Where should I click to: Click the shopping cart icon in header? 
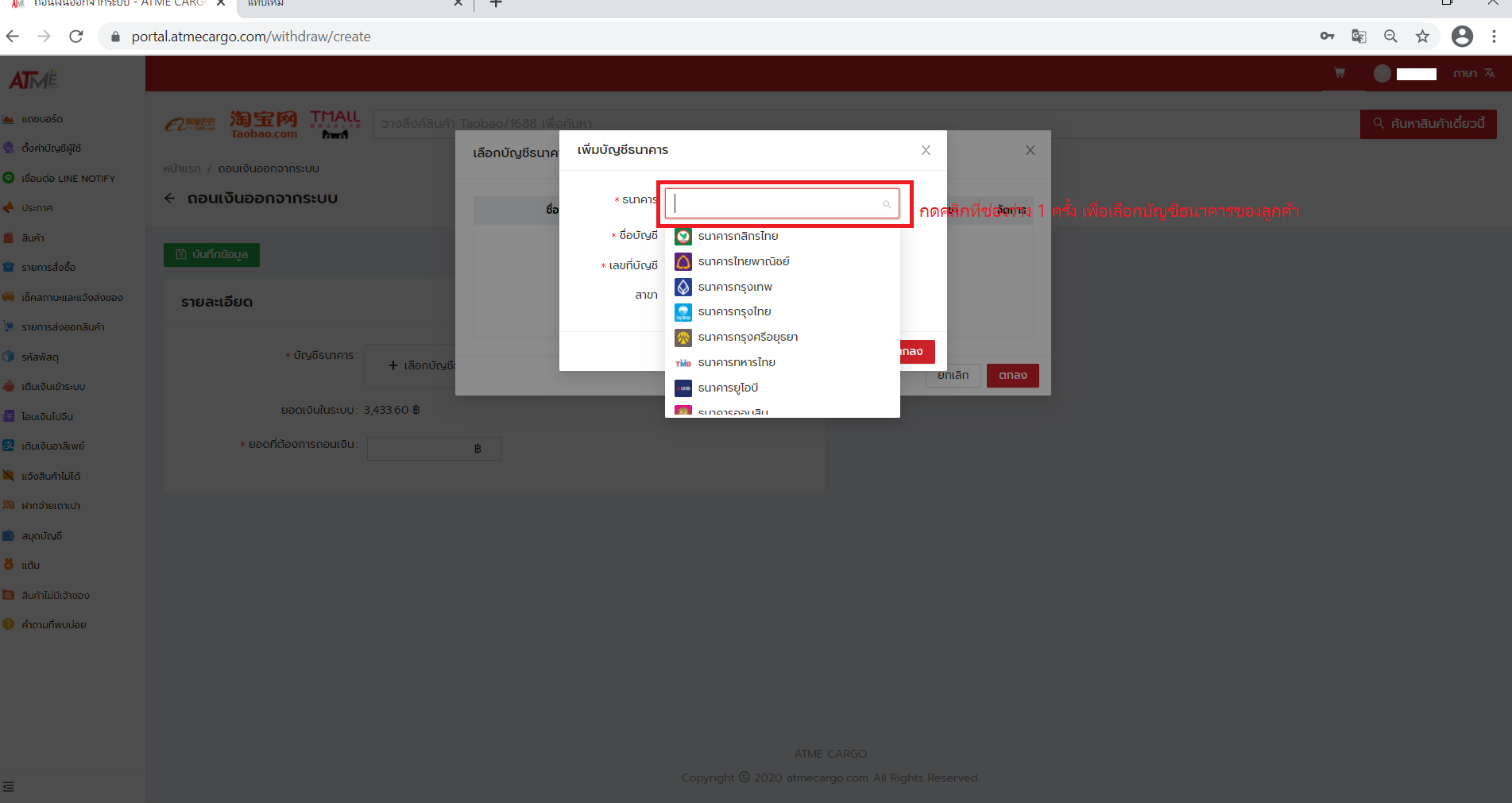(x=1340, y=73)
